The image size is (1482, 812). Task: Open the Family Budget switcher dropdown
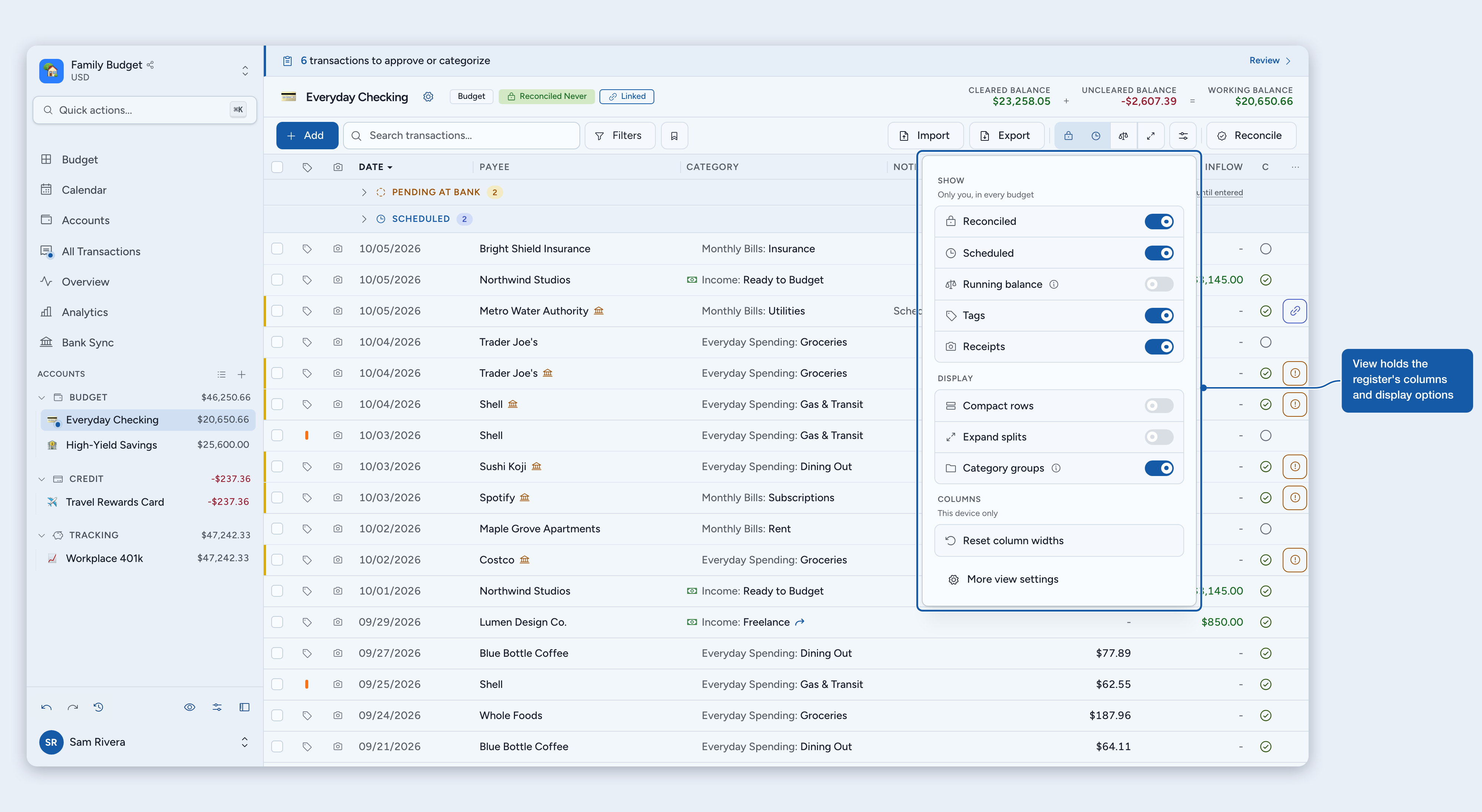tap(245, 71)
